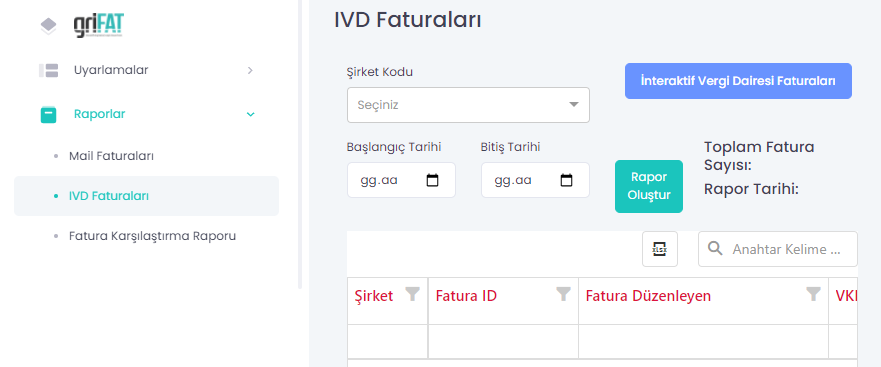Open the Şirket Kodu dropdown

pos(468,105)
